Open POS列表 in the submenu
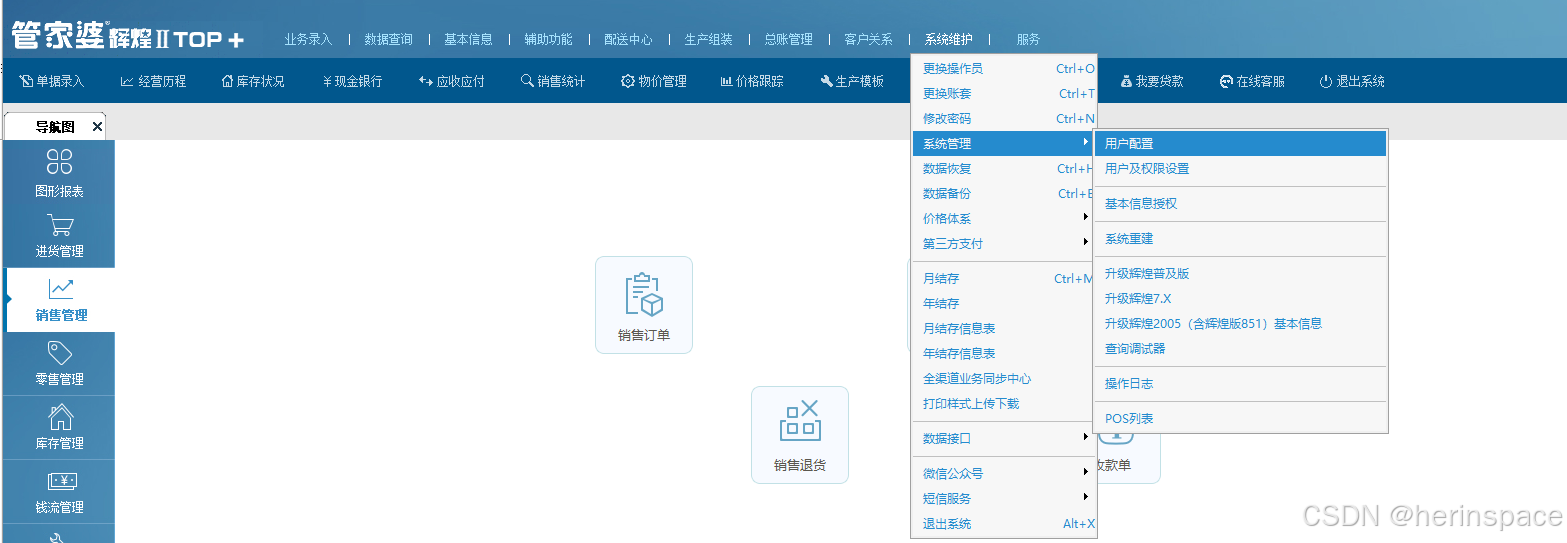This screenshot has height=543, width=1567. click(1240, 418)
